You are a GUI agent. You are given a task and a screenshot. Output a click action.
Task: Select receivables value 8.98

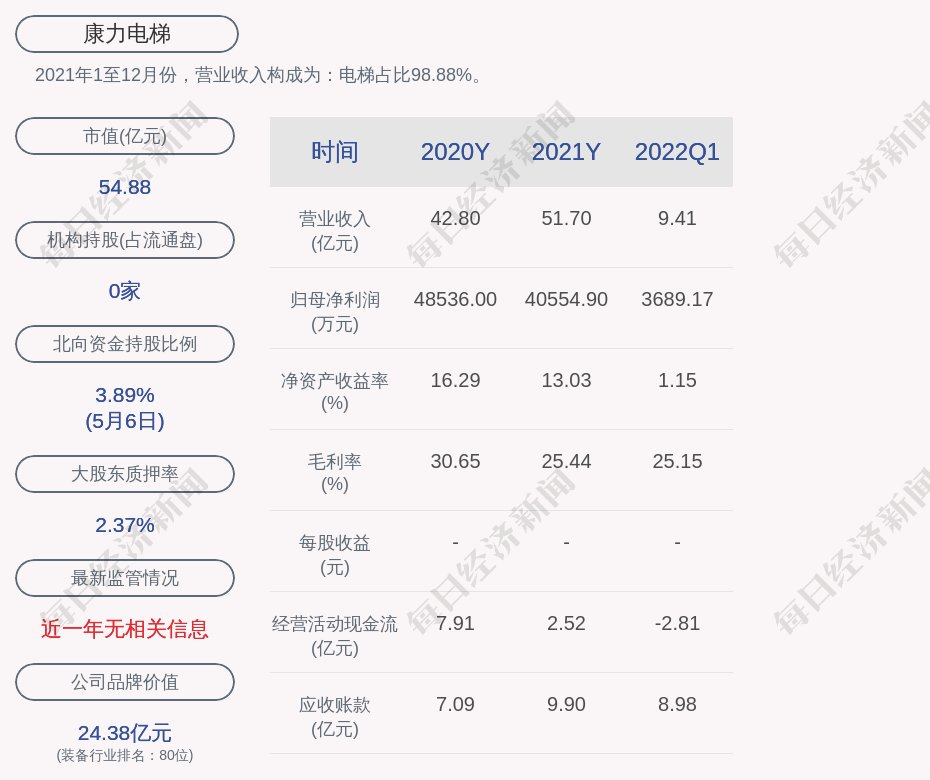(677, 705)
